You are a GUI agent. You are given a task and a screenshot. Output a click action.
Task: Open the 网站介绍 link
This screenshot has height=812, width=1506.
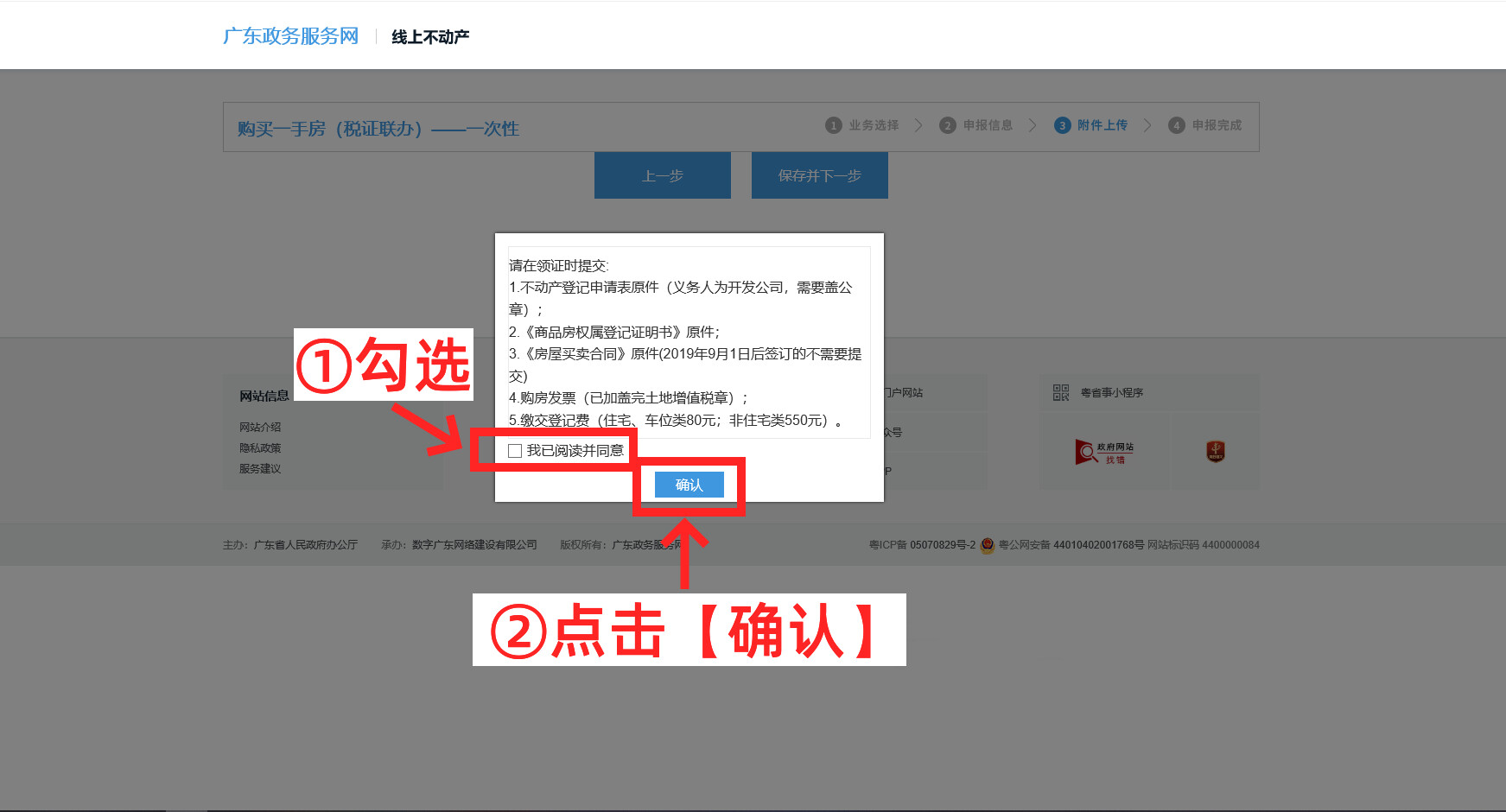[260, 428]
